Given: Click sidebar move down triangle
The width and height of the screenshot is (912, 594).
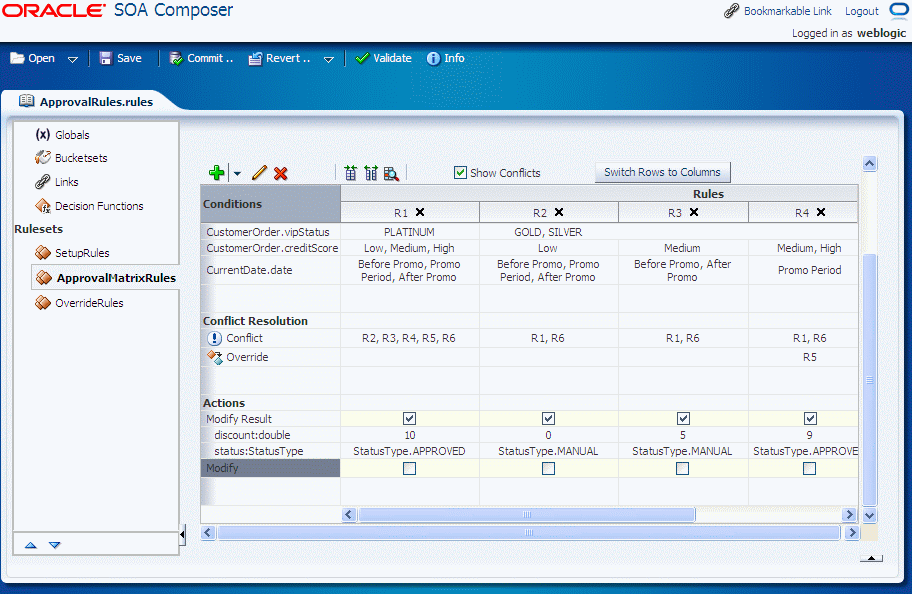Looking at the screenshot, I should tap(55, 545).
